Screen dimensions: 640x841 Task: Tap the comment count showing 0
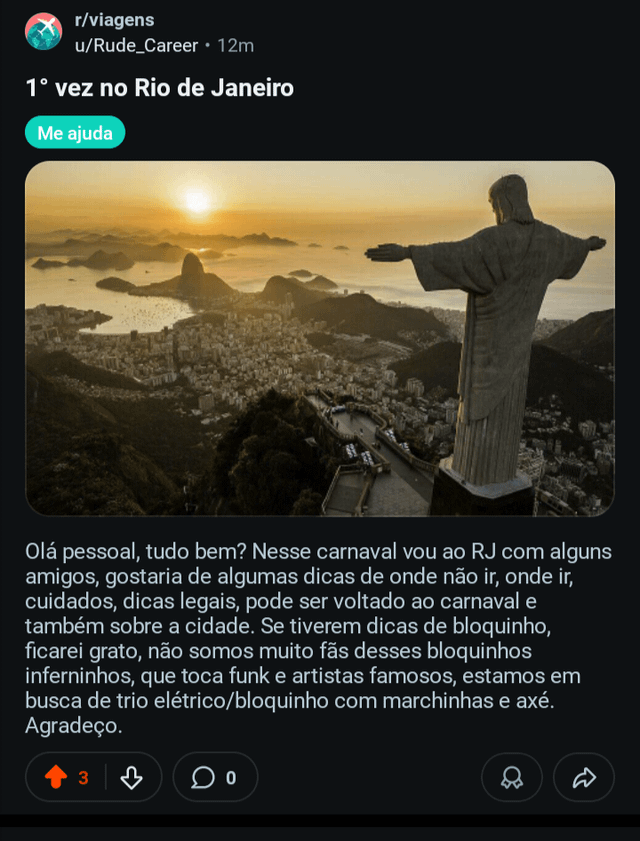tap(231, 778)
